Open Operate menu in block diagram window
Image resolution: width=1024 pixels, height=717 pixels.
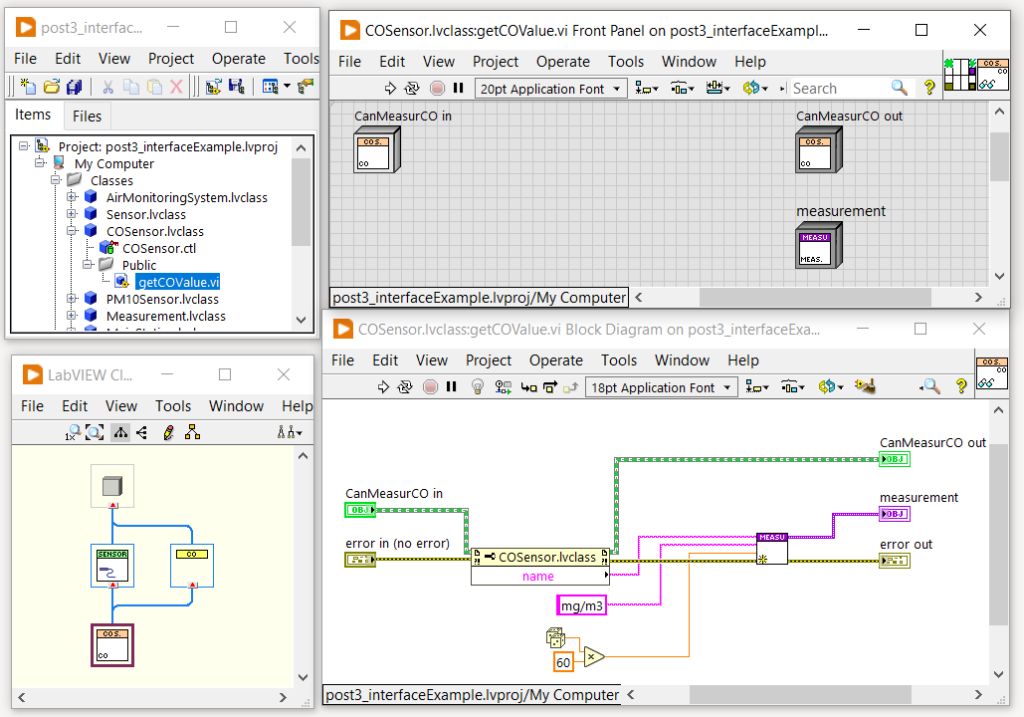555,360
